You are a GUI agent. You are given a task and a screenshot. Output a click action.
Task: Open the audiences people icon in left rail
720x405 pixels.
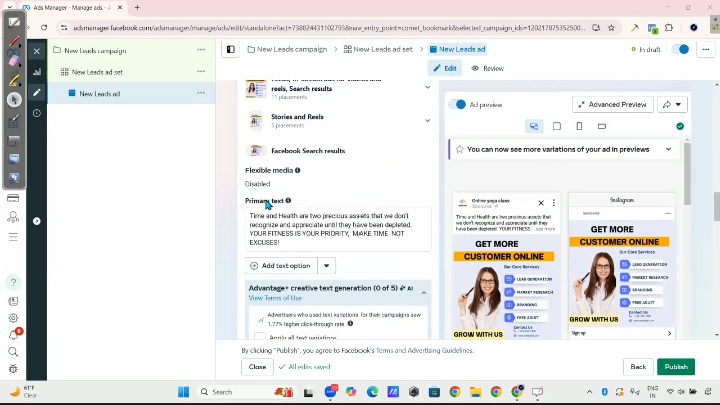[x=13, y=217]
